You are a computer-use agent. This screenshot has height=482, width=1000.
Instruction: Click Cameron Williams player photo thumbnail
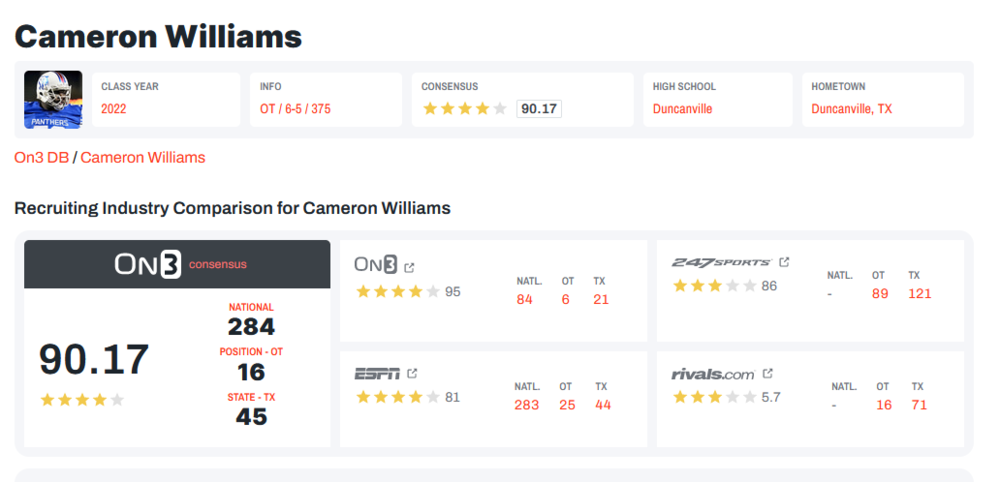click(53, 100)
